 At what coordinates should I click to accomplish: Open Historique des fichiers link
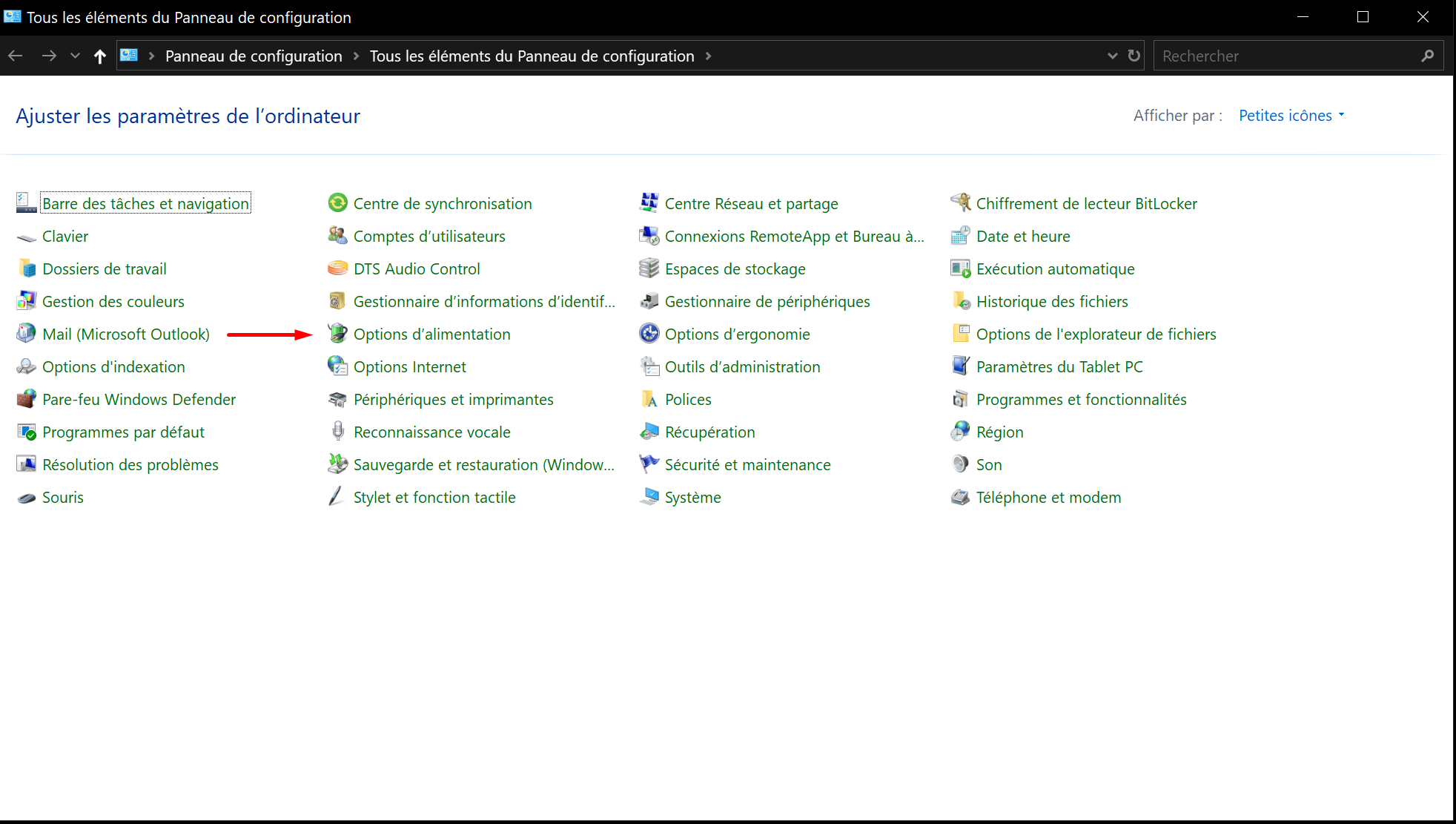pos(1052,301)
